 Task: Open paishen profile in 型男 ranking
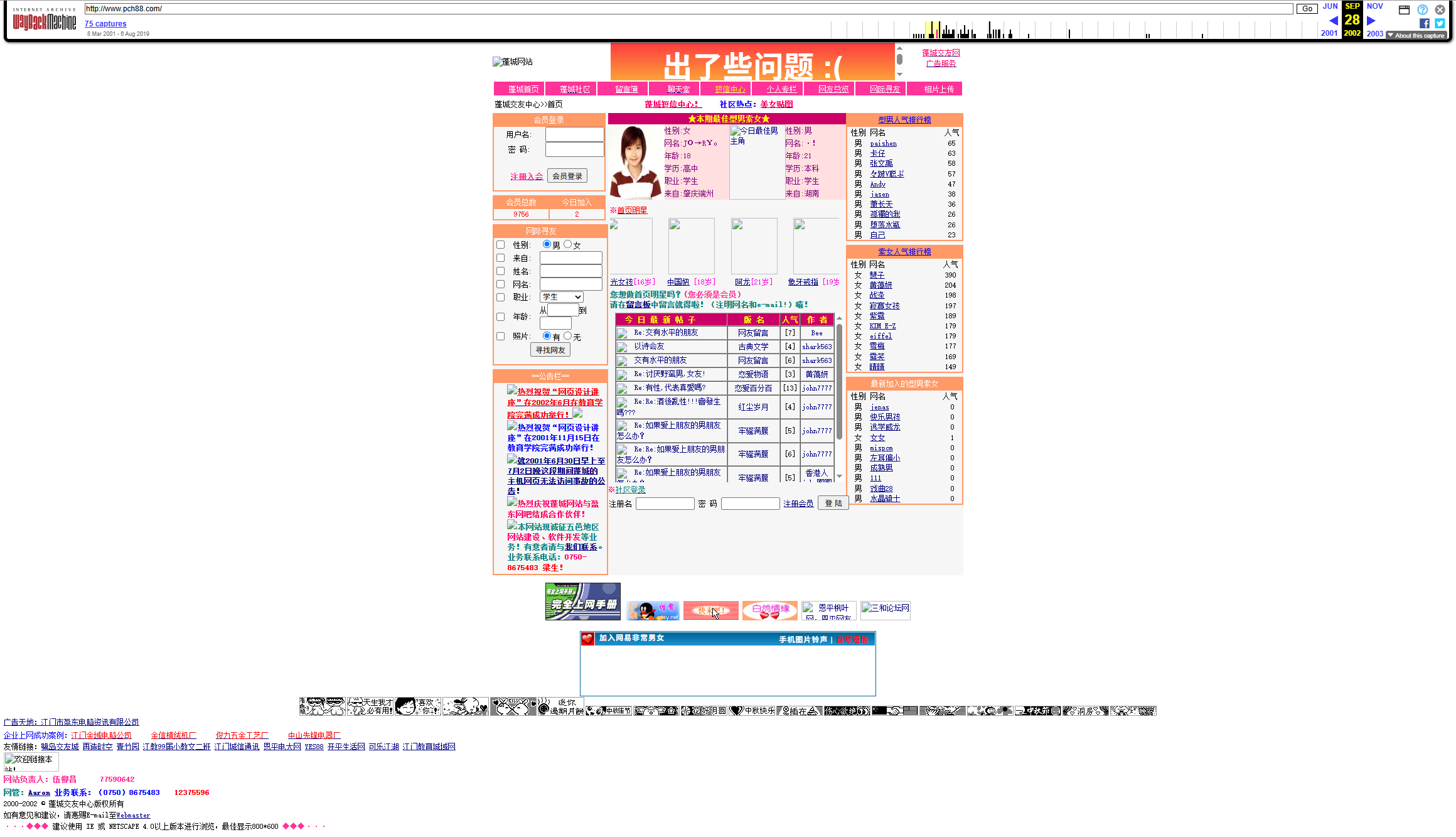tap(883, 144)
